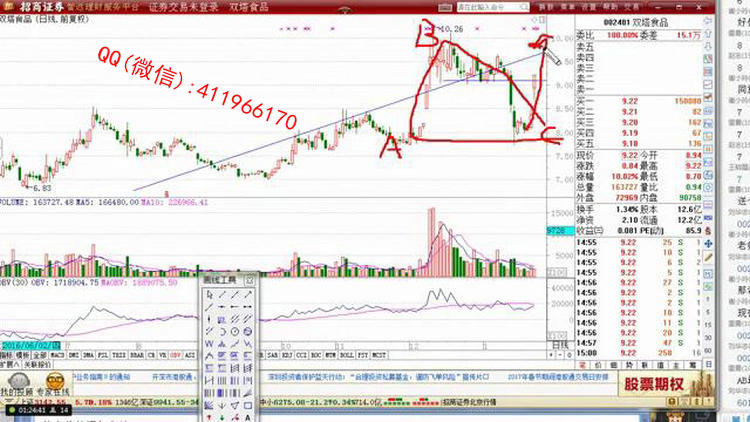Switch chart to 60-minute period

pyautogui.click(x=708, y=351)
